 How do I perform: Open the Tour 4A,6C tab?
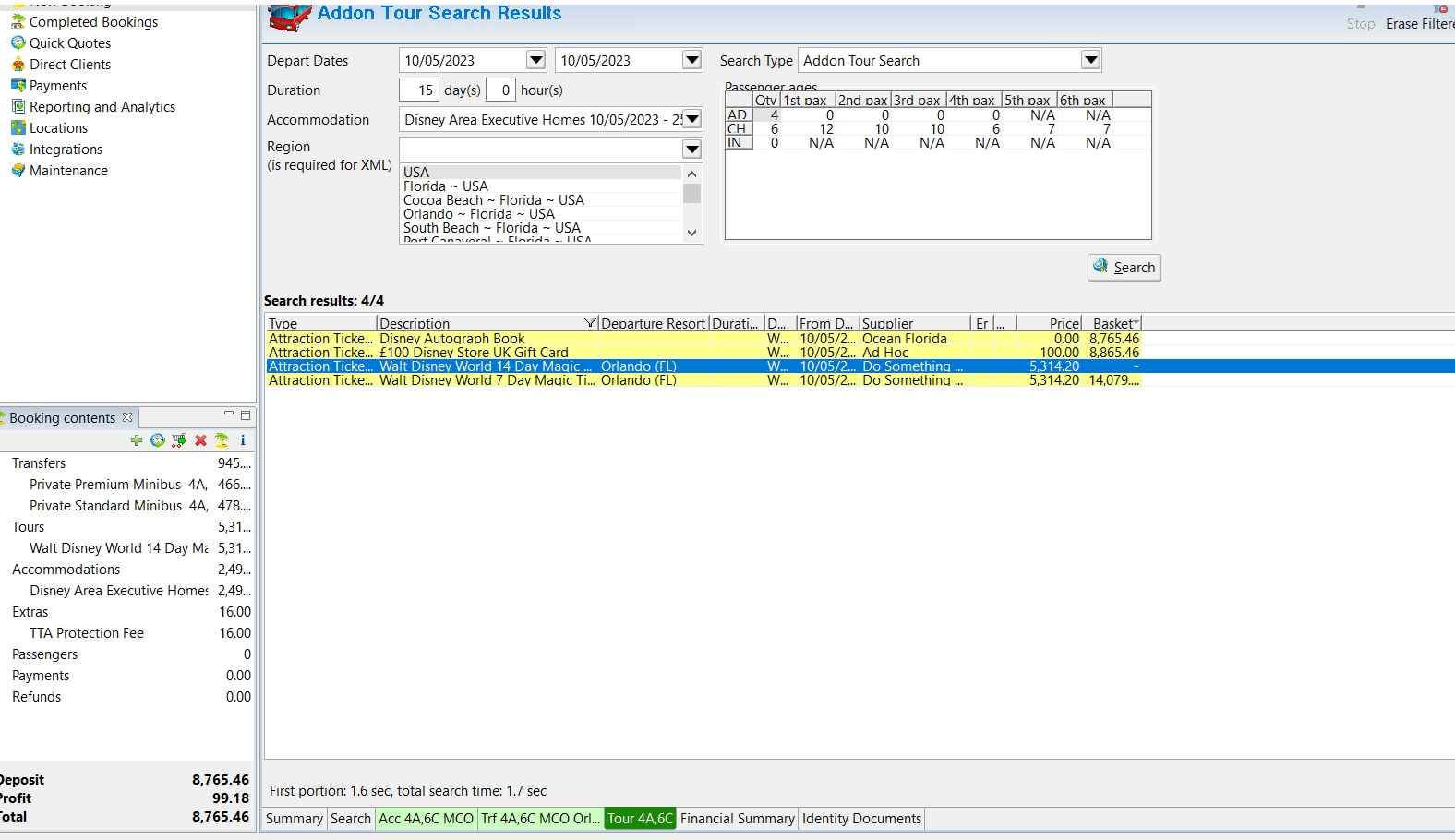point(641,818)
